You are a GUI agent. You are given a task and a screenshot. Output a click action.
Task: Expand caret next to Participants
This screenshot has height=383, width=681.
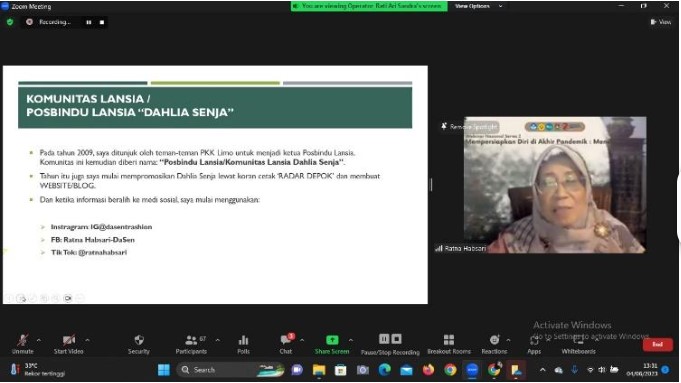click(x=218, y=340)
